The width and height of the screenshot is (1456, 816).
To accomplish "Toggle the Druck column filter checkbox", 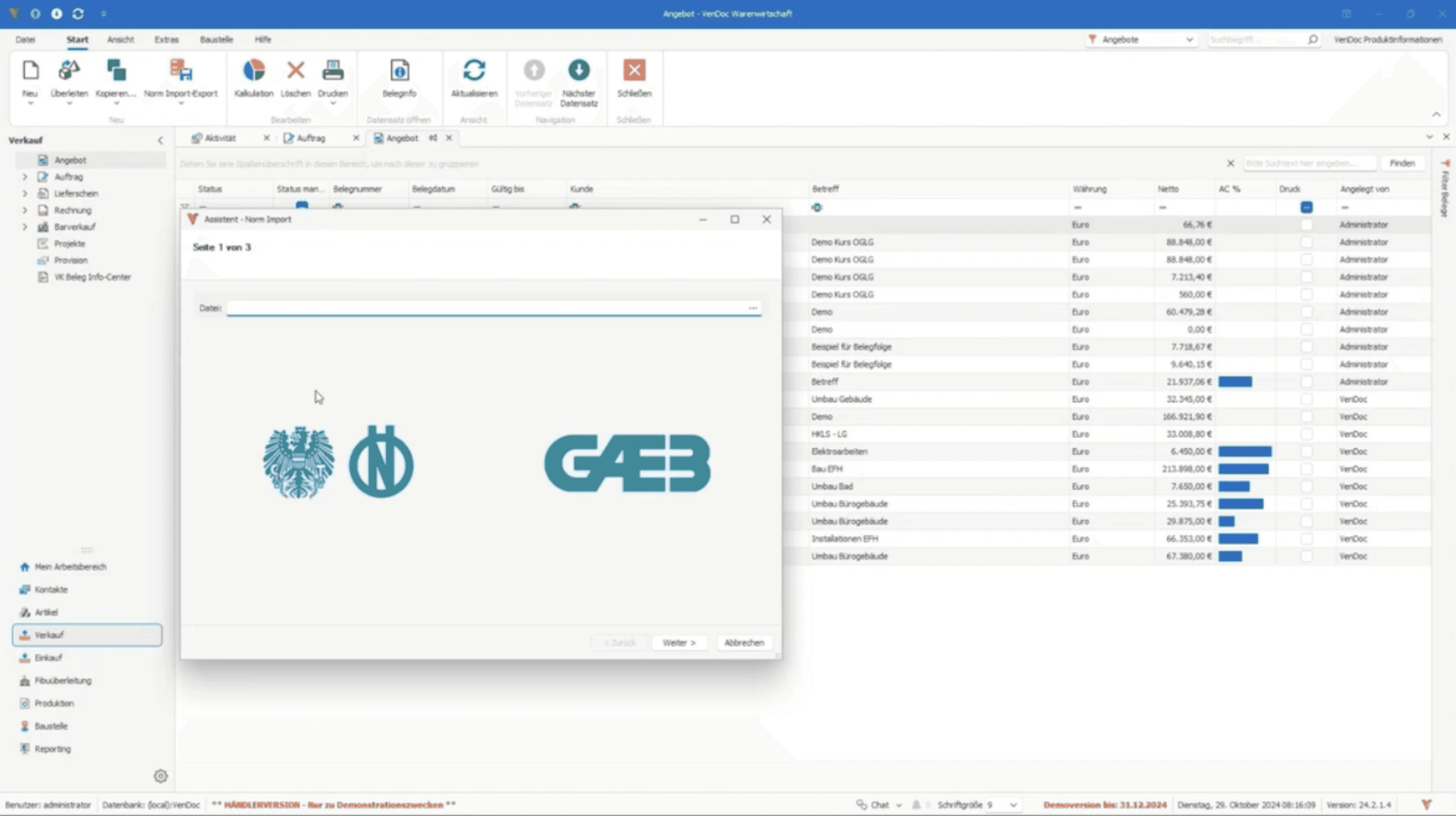I will 1306,207.
